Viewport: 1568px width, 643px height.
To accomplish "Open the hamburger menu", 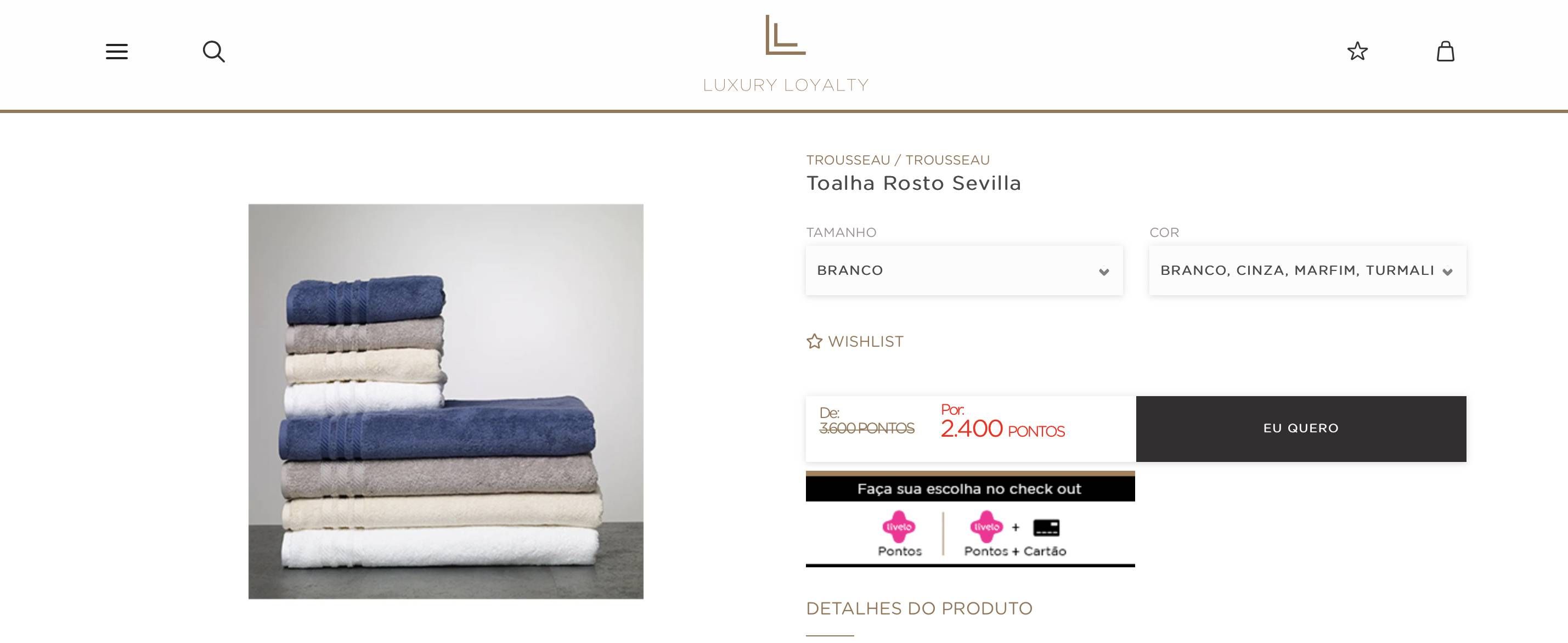I will pyautogui.click(x=117, y=52).
